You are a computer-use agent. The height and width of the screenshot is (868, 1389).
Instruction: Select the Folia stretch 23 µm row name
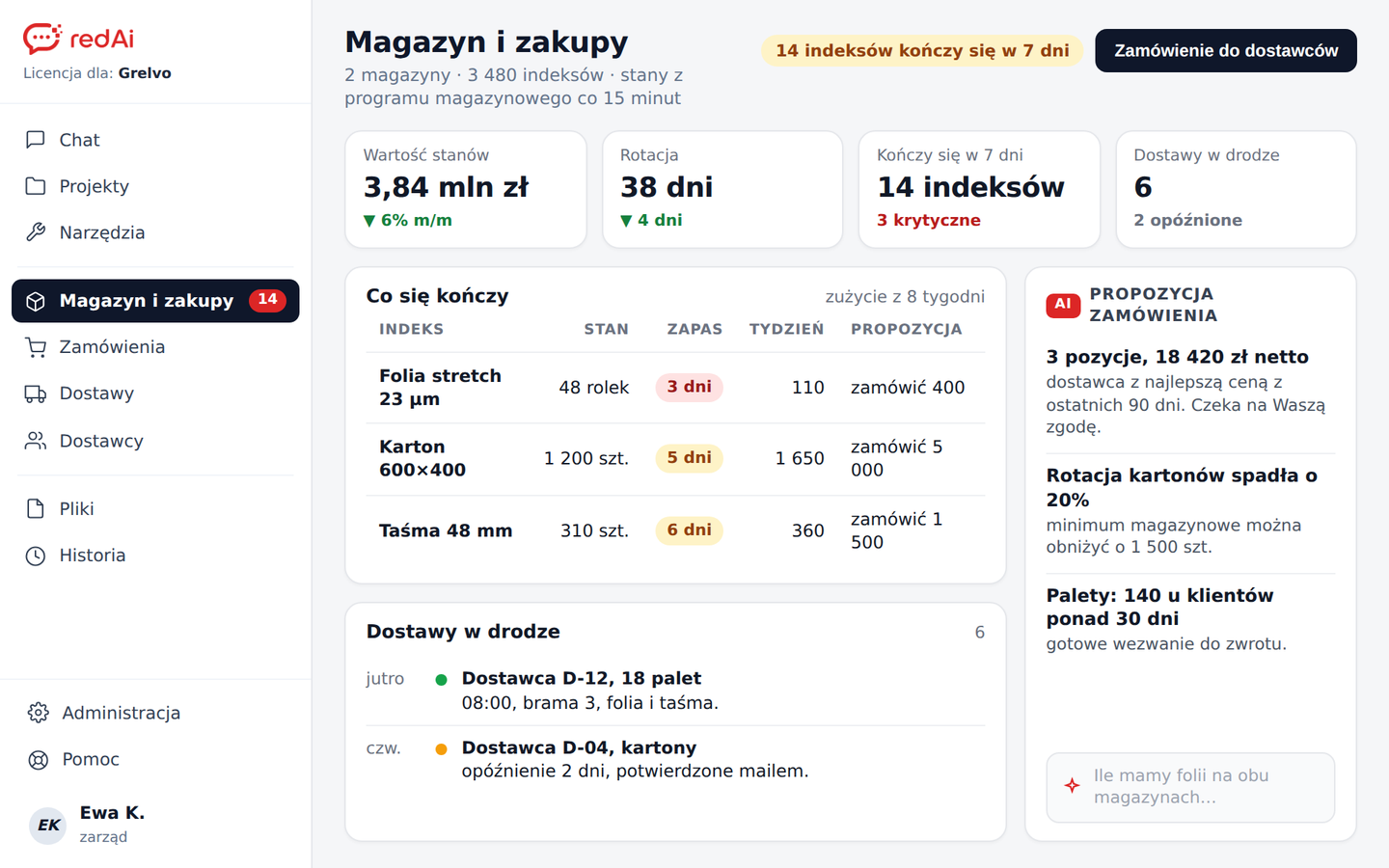pyautogui.click(x=440, y=388)
